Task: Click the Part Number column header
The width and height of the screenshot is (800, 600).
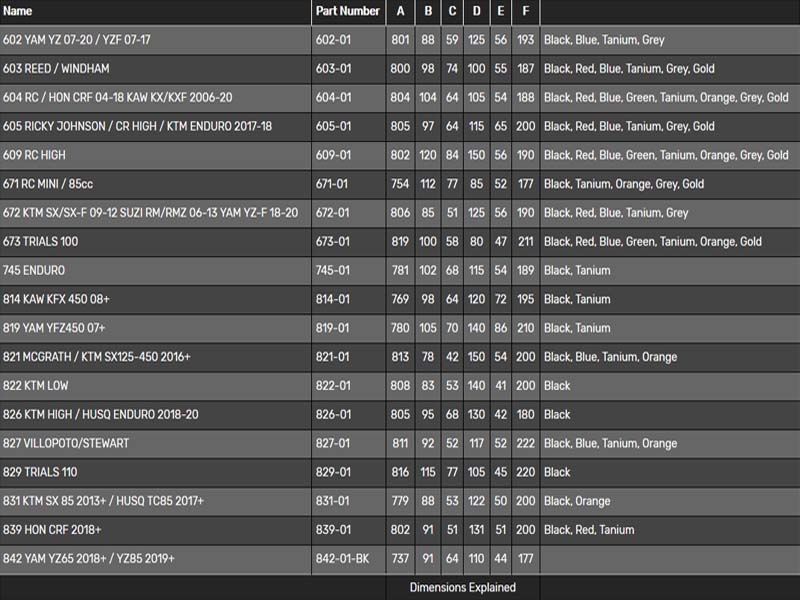Action: click(x=348, y=12)
